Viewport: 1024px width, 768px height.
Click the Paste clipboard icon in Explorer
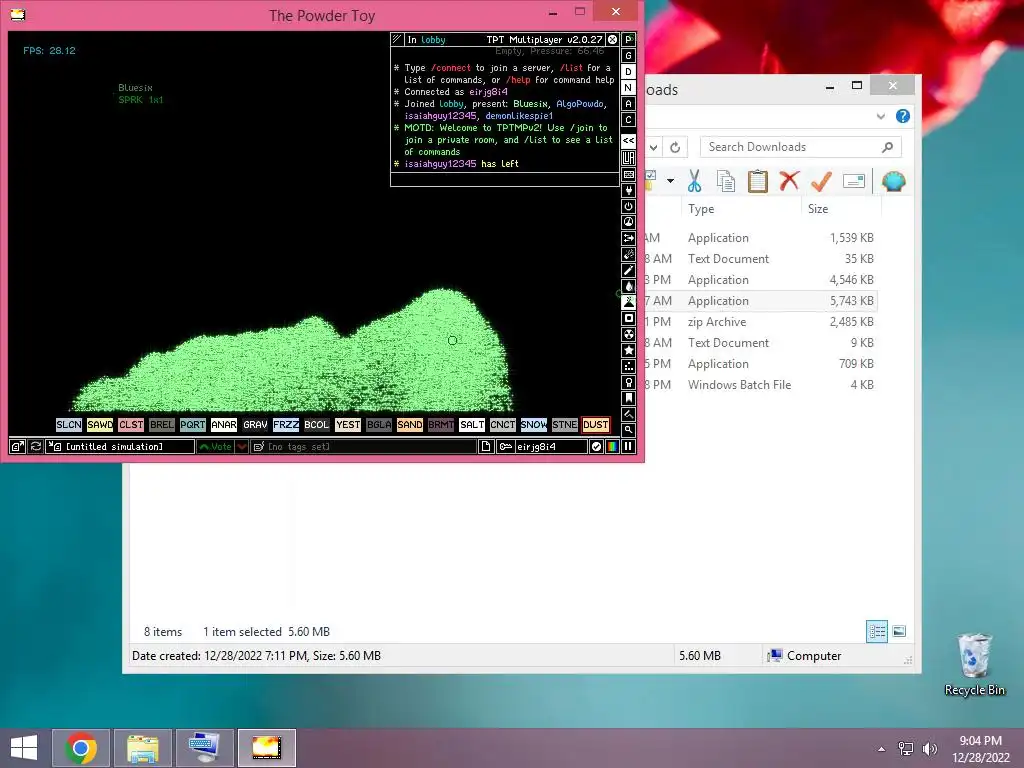(758, 181)
